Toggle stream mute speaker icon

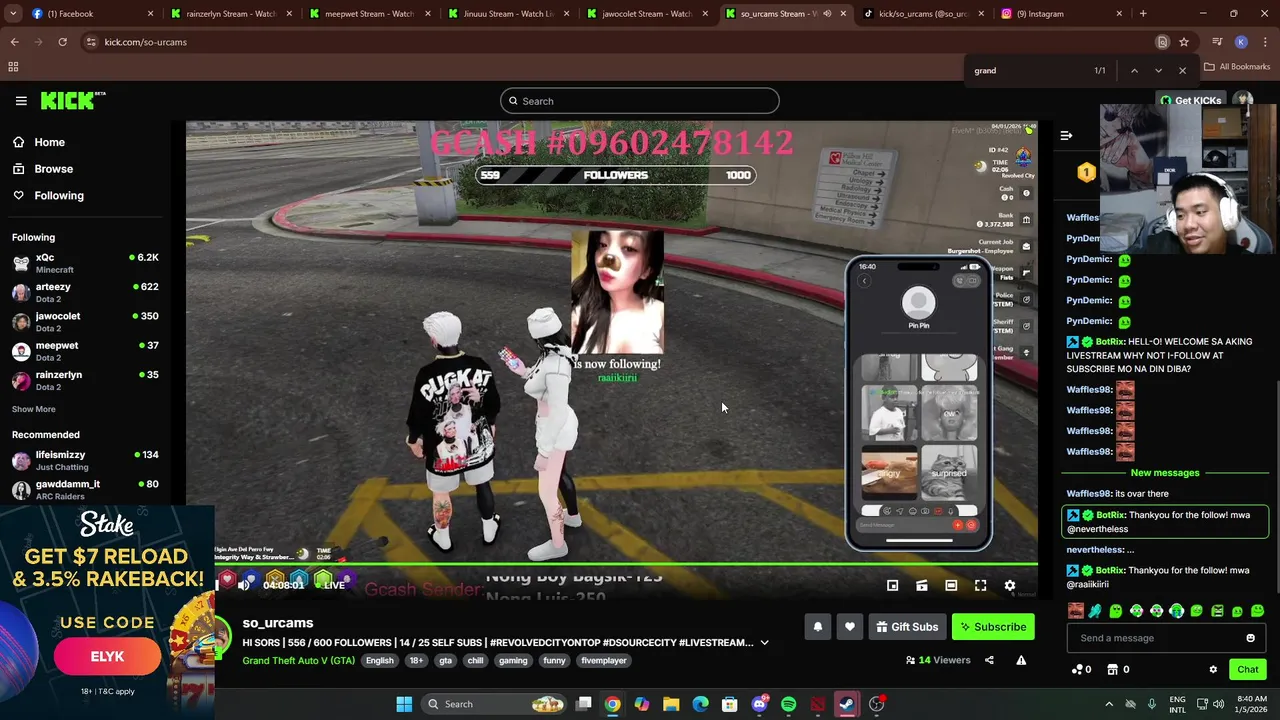243,585
